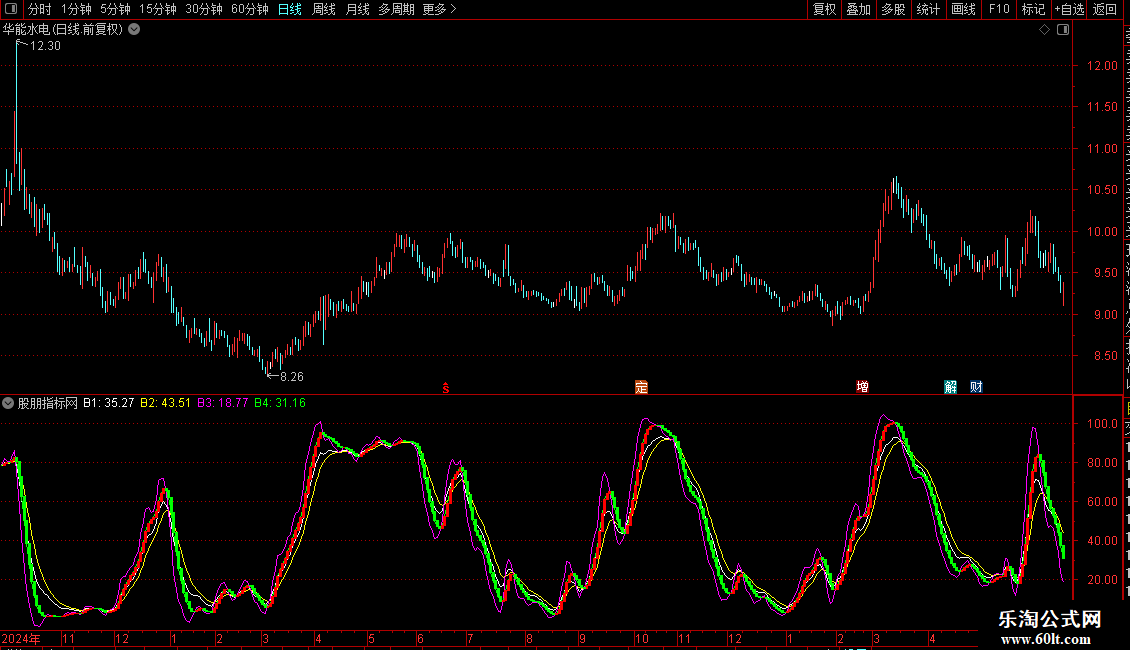Screen dimensions: 1130x650
Task: Click 返回 to go back
Action: click(x=1104, y=9)
